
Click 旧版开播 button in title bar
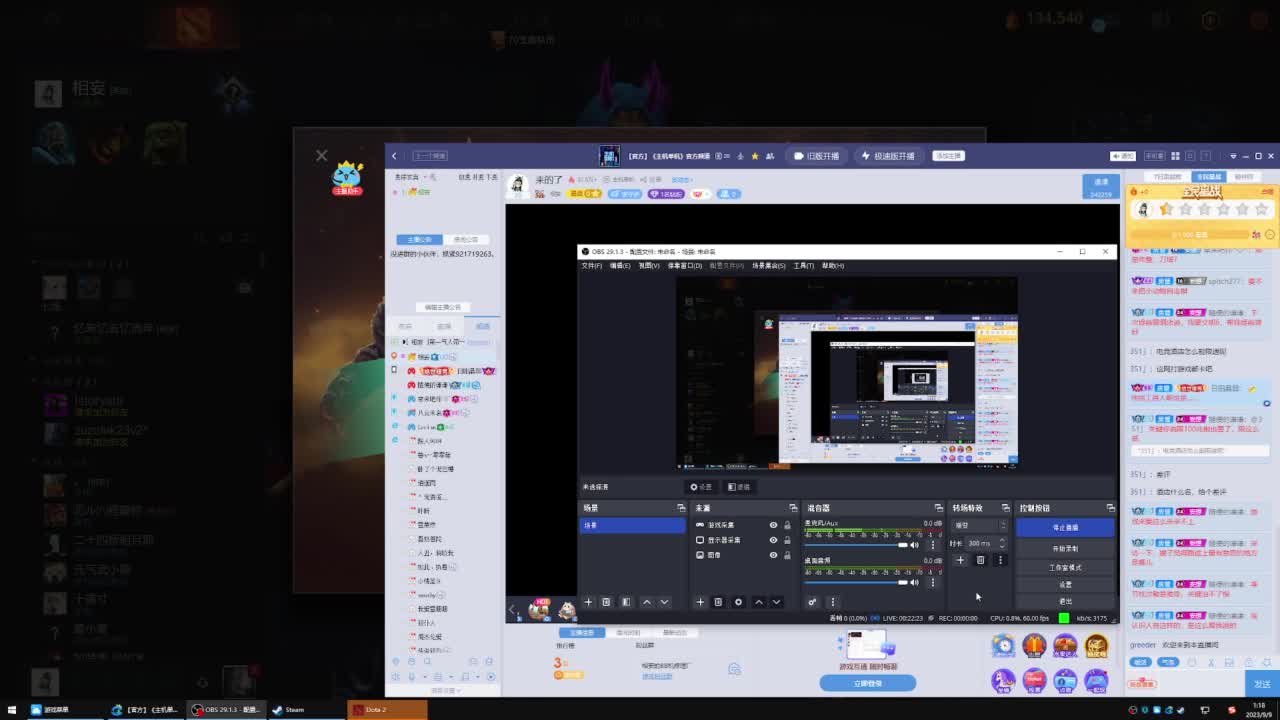816,156
